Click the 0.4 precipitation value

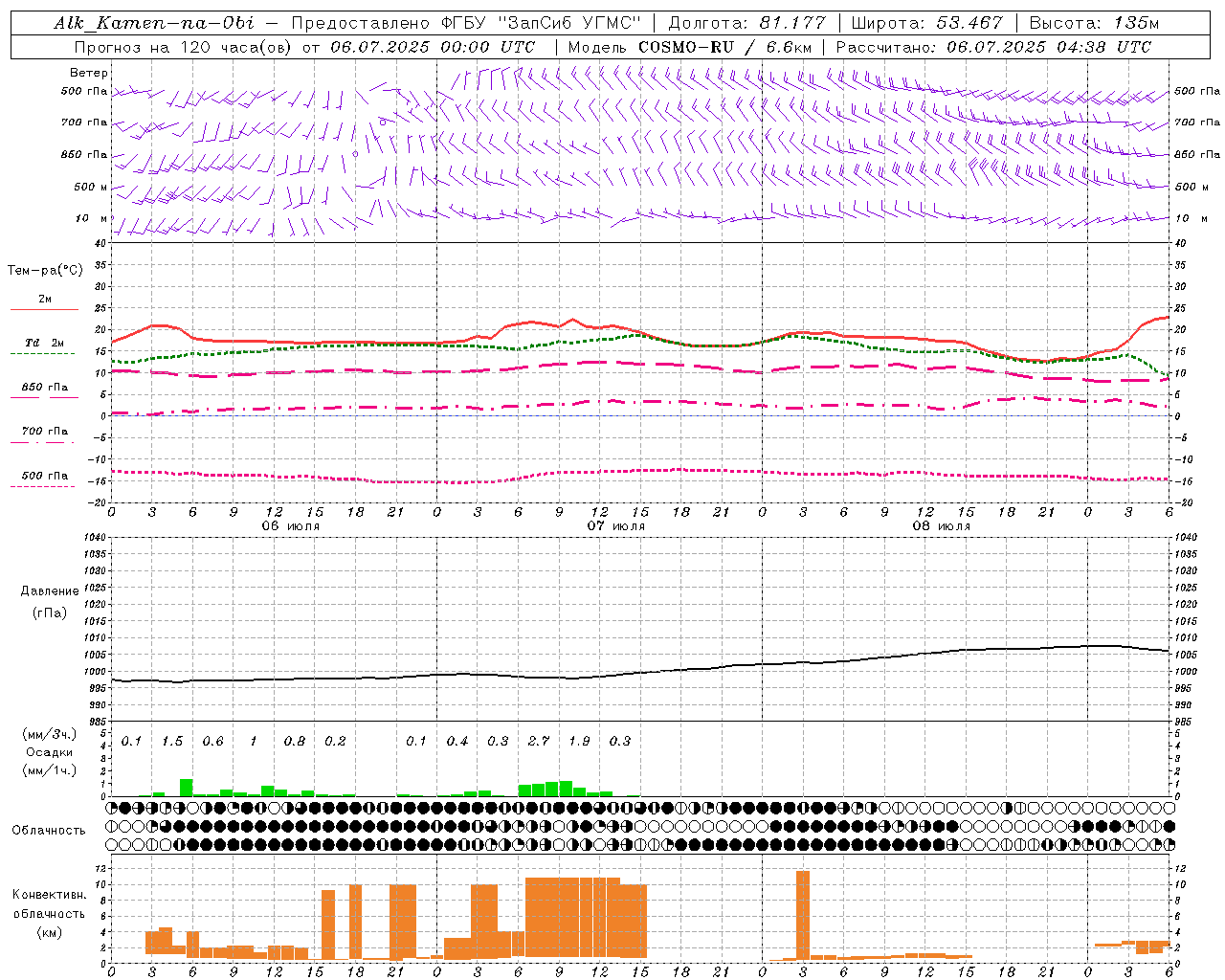tap(457, 742)
